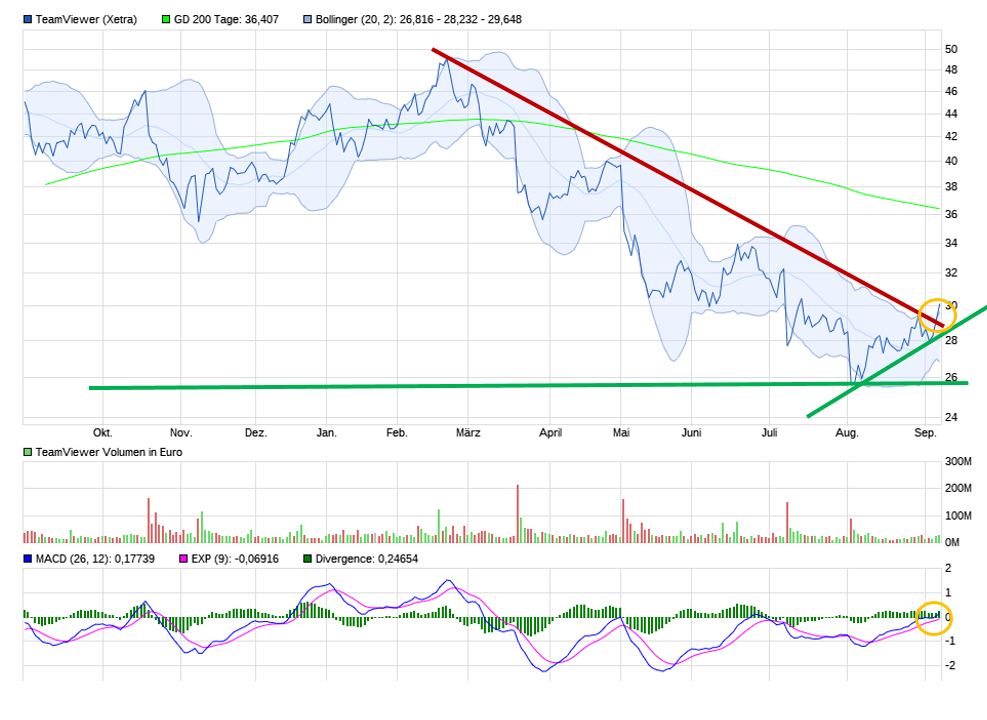Click the price axis value 34
This screenshot has height=720, width=987.
(951, 243)
